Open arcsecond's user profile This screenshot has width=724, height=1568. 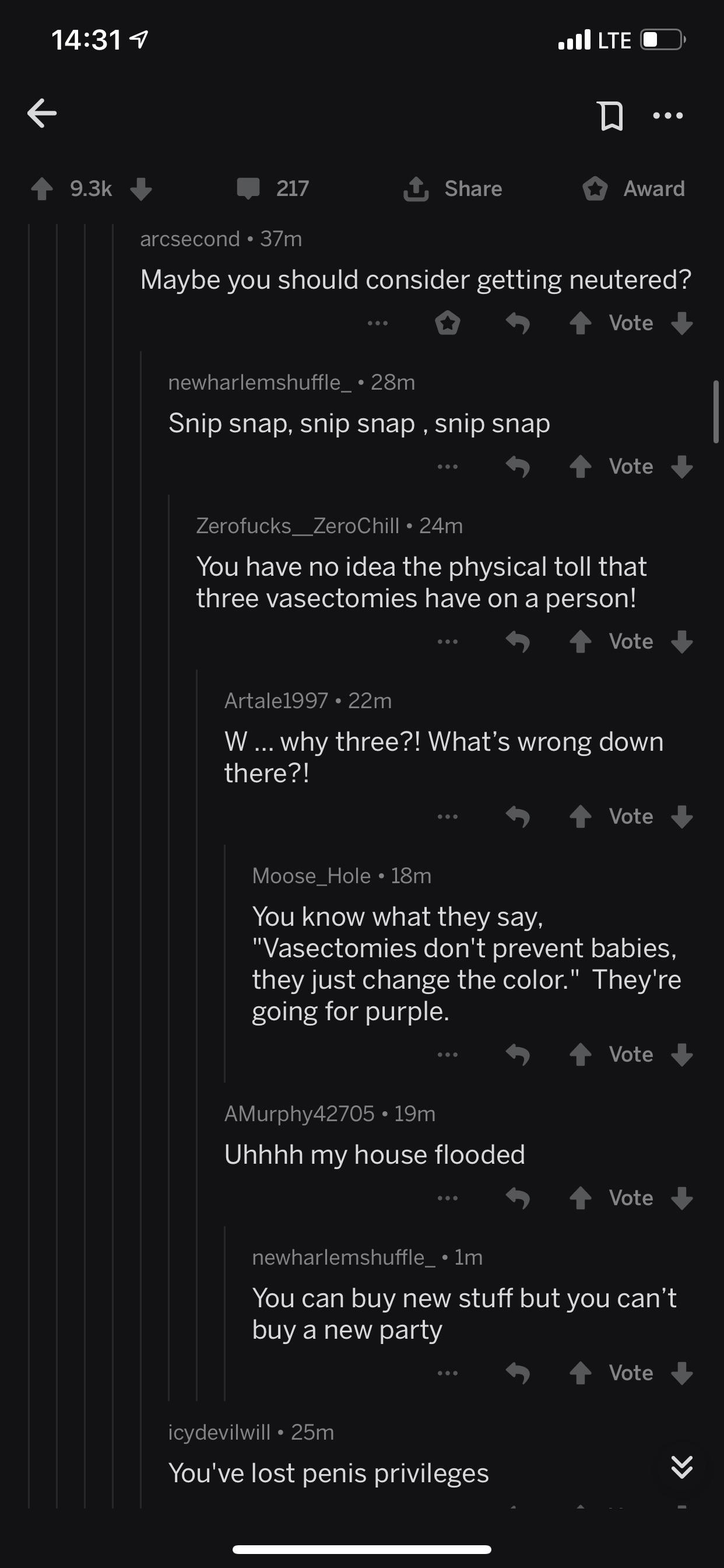tap(190, 239)
